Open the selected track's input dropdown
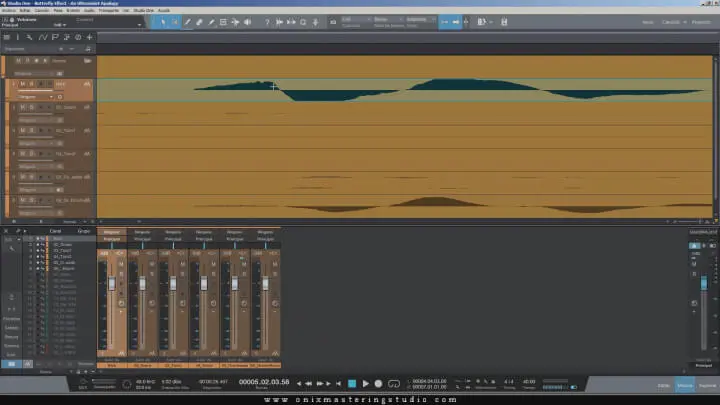720x405 pixels. 37,97
